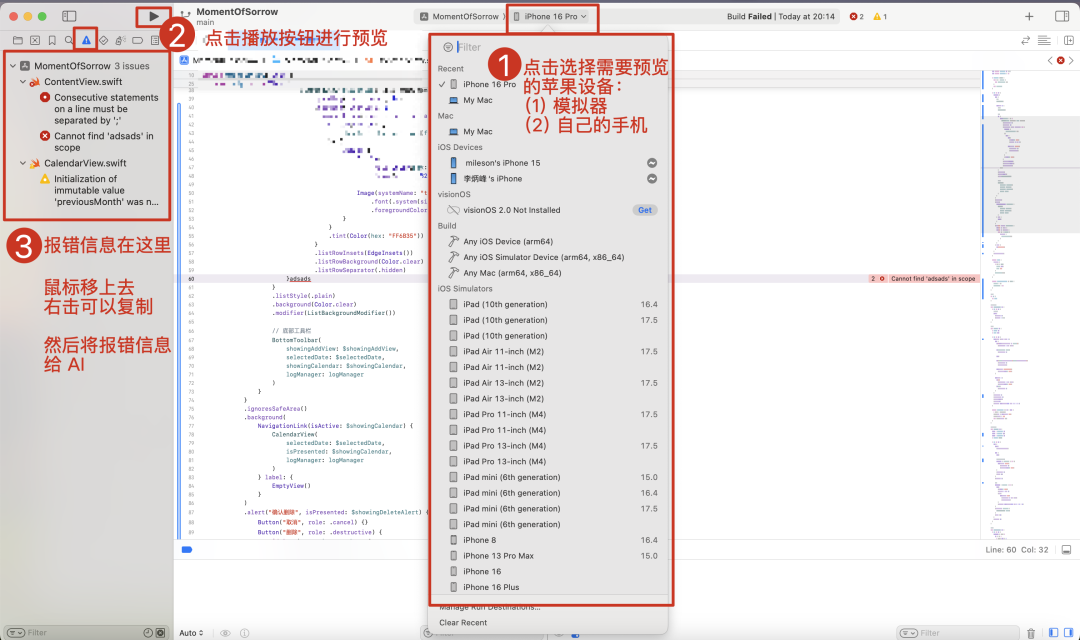
Task: Click the yellow warning count badge showing 1
Action: [x=880, y=17]
